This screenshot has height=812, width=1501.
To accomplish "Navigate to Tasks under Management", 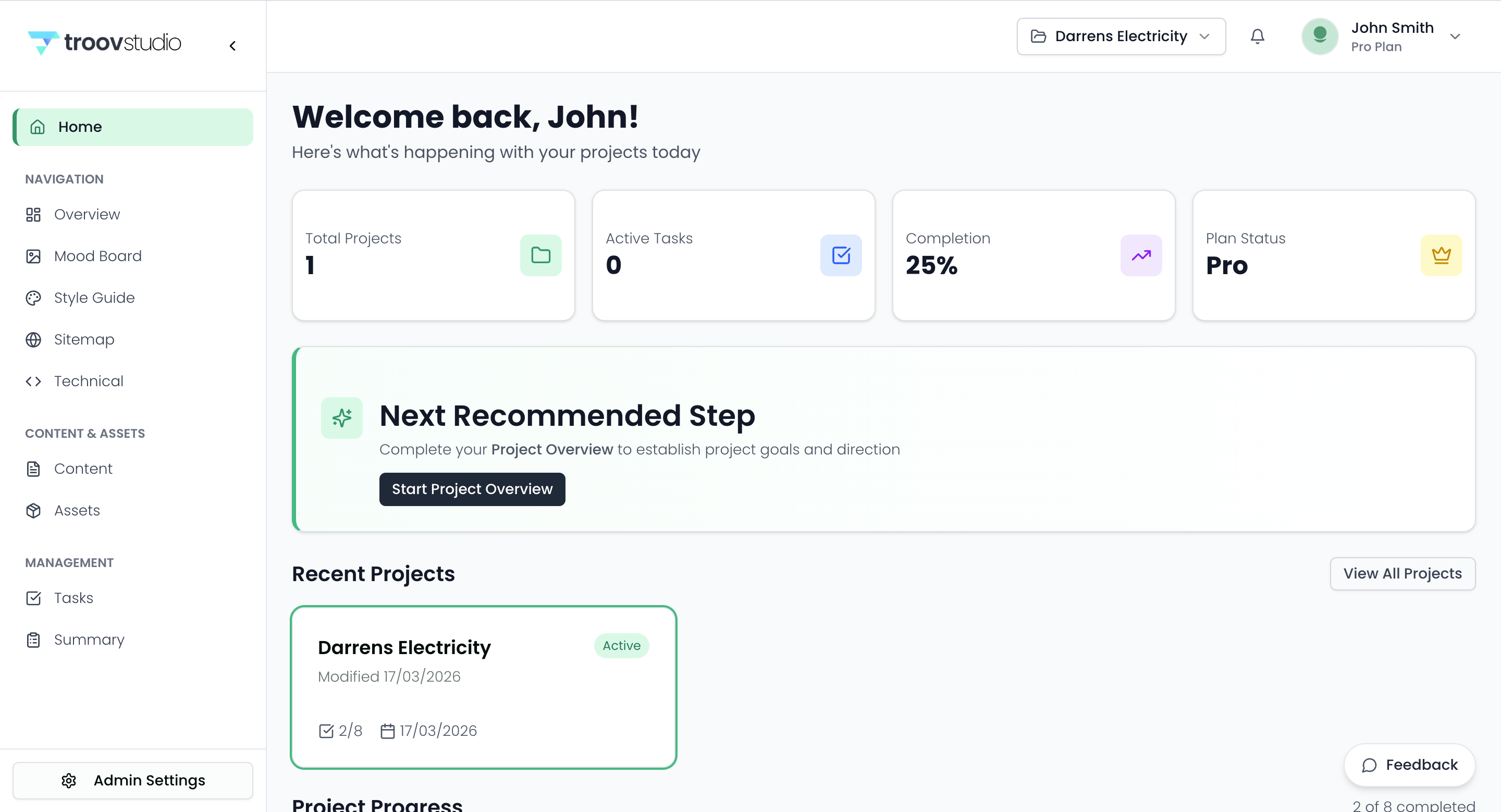I will click(x=73, y=598).
